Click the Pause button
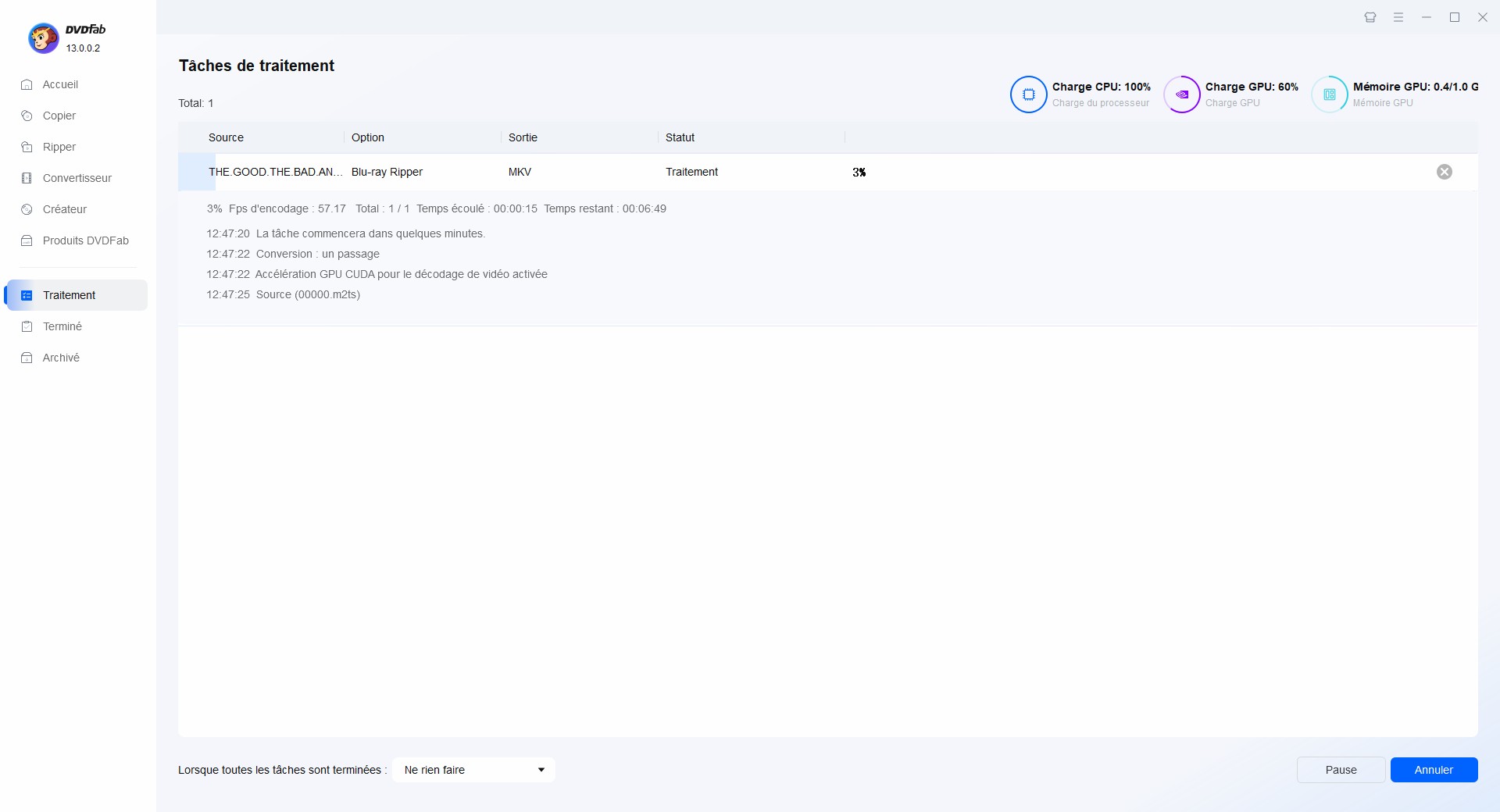 point(1341,770)
